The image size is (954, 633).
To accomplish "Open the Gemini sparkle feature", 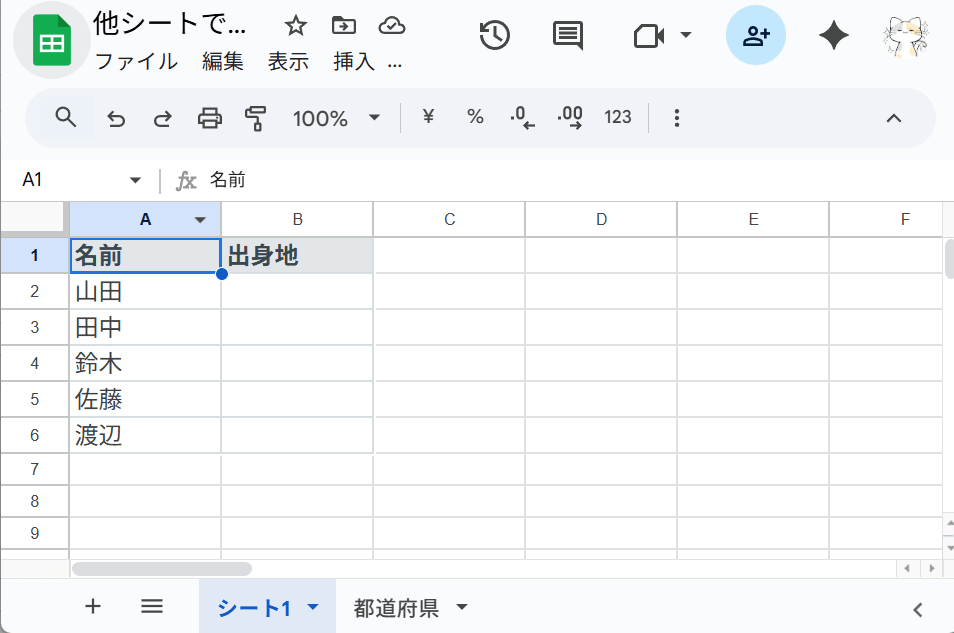I will click(833, 35).
